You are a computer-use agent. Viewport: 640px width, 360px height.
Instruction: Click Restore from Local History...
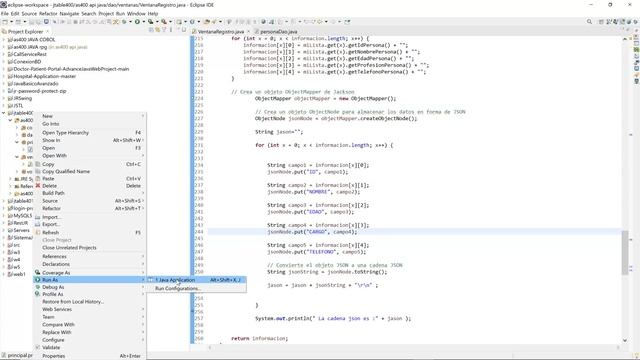(89, 302)
